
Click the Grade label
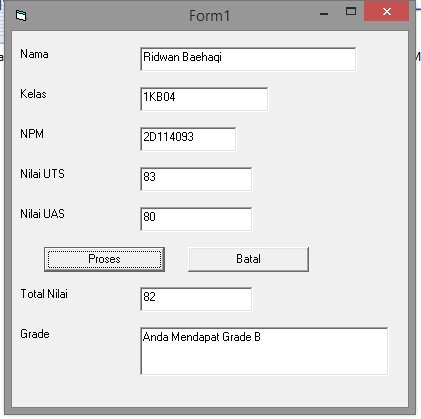(35, 334)
